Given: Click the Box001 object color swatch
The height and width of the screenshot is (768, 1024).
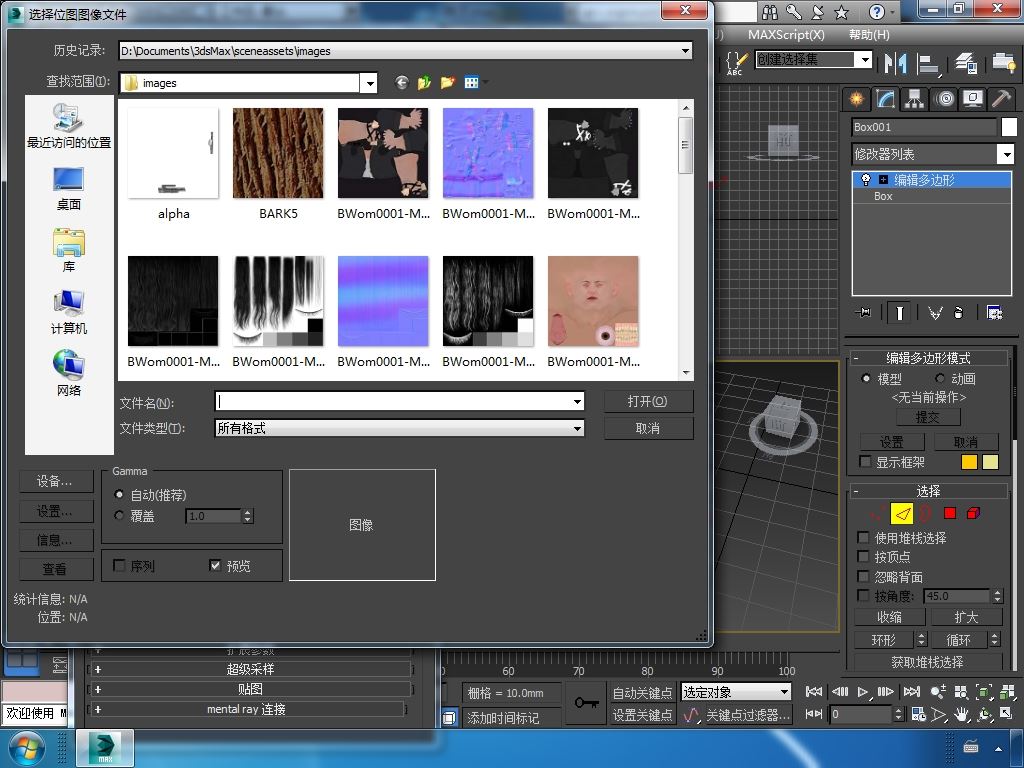Looking at the screenshot, I should 1010,127.
